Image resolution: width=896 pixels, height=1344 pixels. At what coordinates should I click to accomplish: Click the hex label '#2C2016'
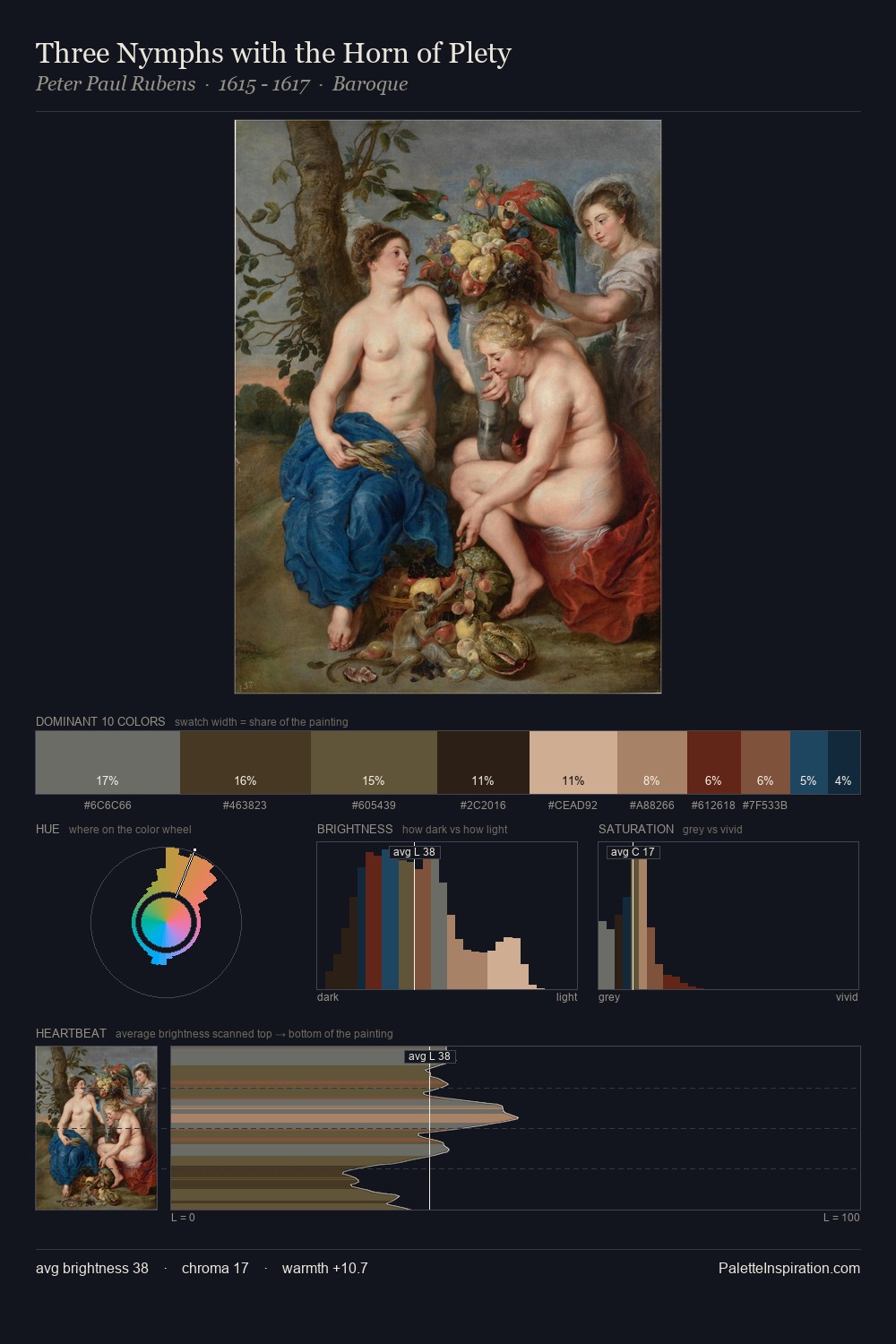point(483,806)
